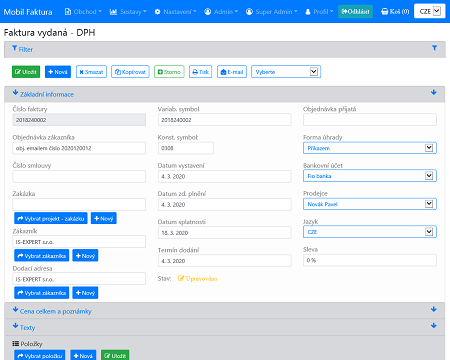Viewport: 450px width, 360px height.
Task: Open the CZE language dropdown in navbar
Action: pyautogui.click(x=429, y=11)
